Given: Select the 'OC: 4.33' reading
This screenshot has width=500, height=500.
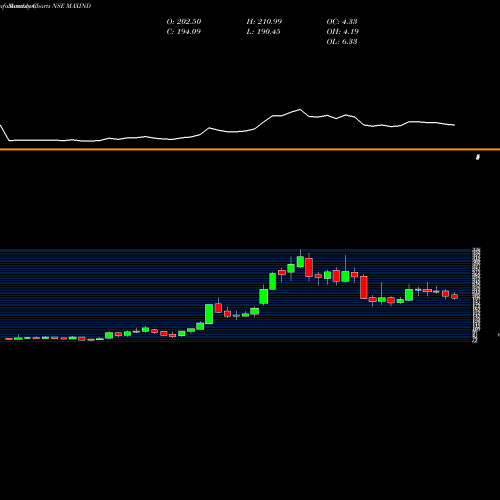Looking at the screenshot, I should pyautogui.click(x=342, y=22).
